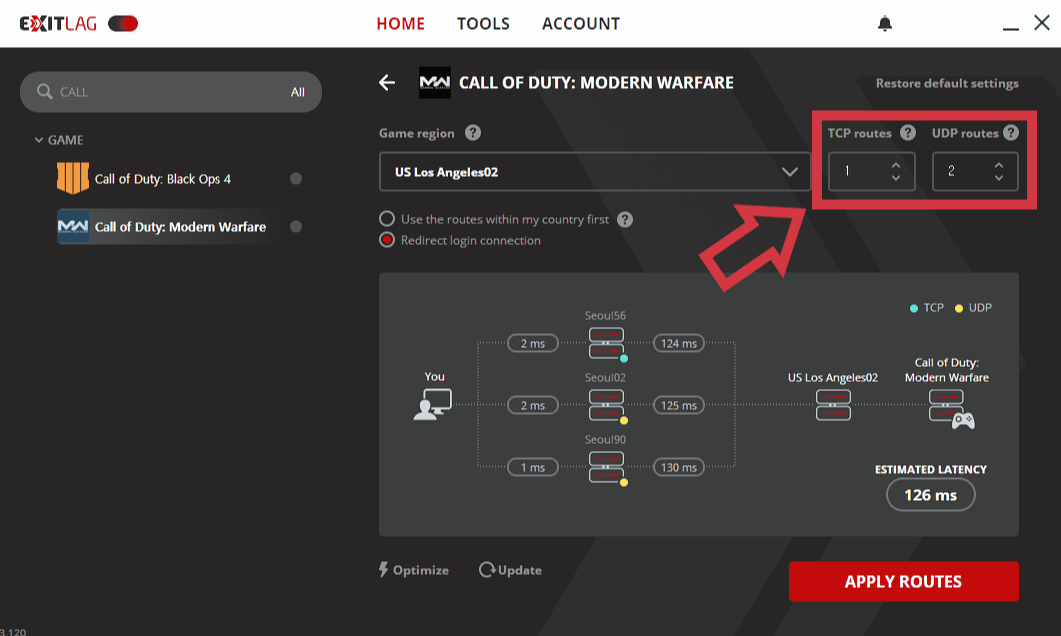The height and width of the screenshot is (636, 1061).
Task: Click the Seoul02 server icon
Action: coord(607,405)
